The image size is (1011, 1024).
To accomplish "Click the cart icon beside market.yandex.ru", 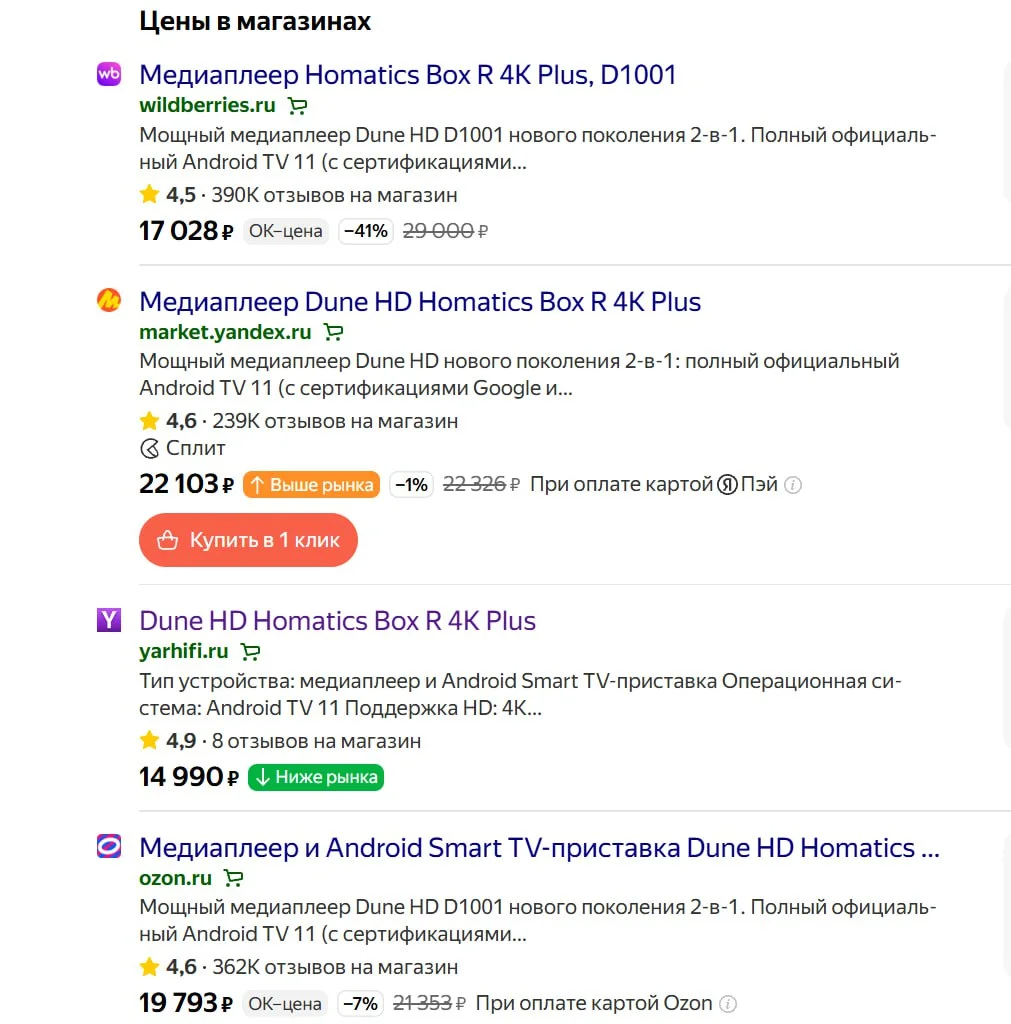I will pyautogui.click(x=334, y=333).
